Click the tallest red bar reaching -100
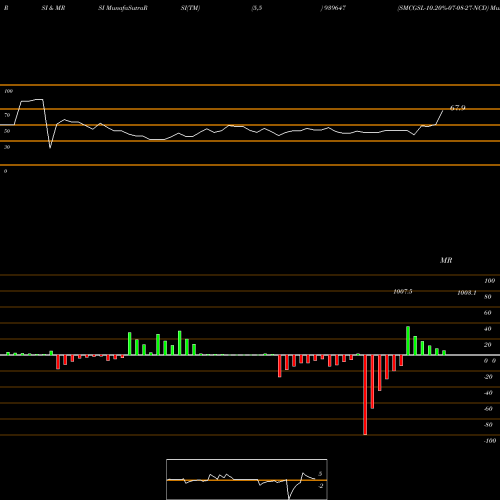This screenshot has width=500, height=500. (x=365, y=395)
